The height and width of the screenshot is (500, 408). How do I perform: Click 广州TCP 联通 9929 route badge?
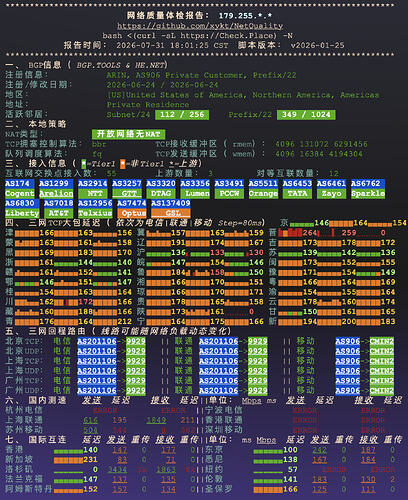tap(257, 381)
